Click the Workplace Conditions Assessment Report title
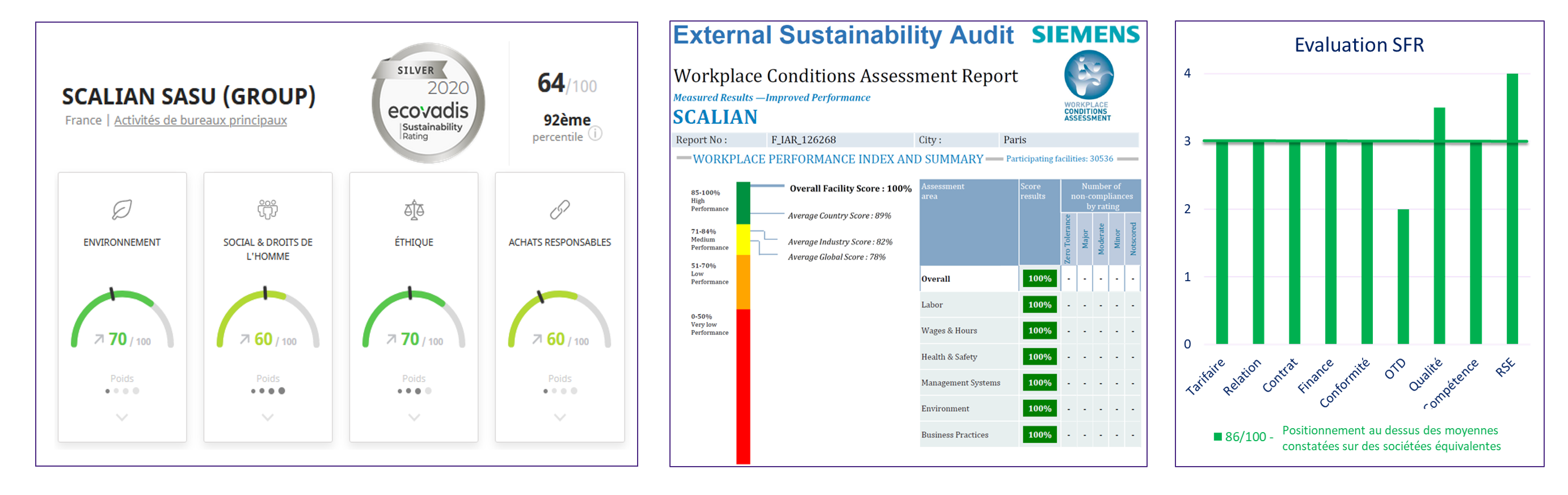 (x=845, y=76)
